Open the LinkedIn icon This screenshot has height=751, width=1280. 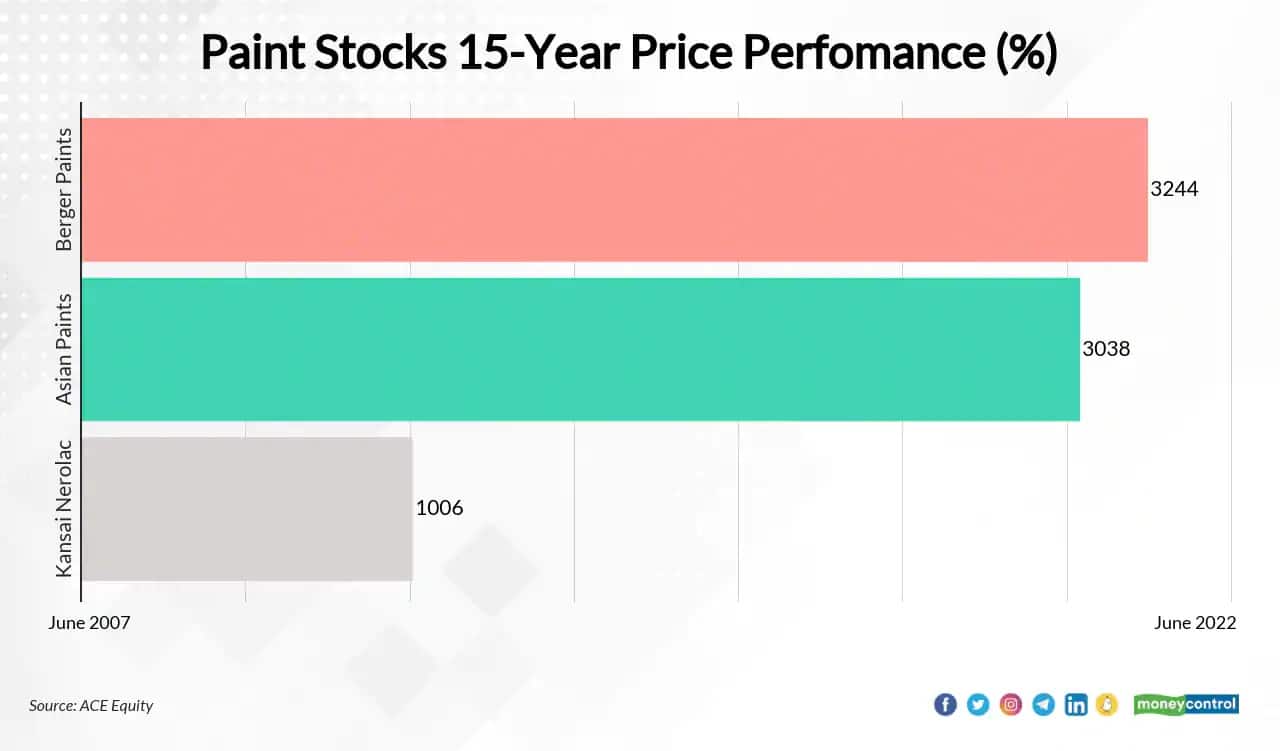1076,705
